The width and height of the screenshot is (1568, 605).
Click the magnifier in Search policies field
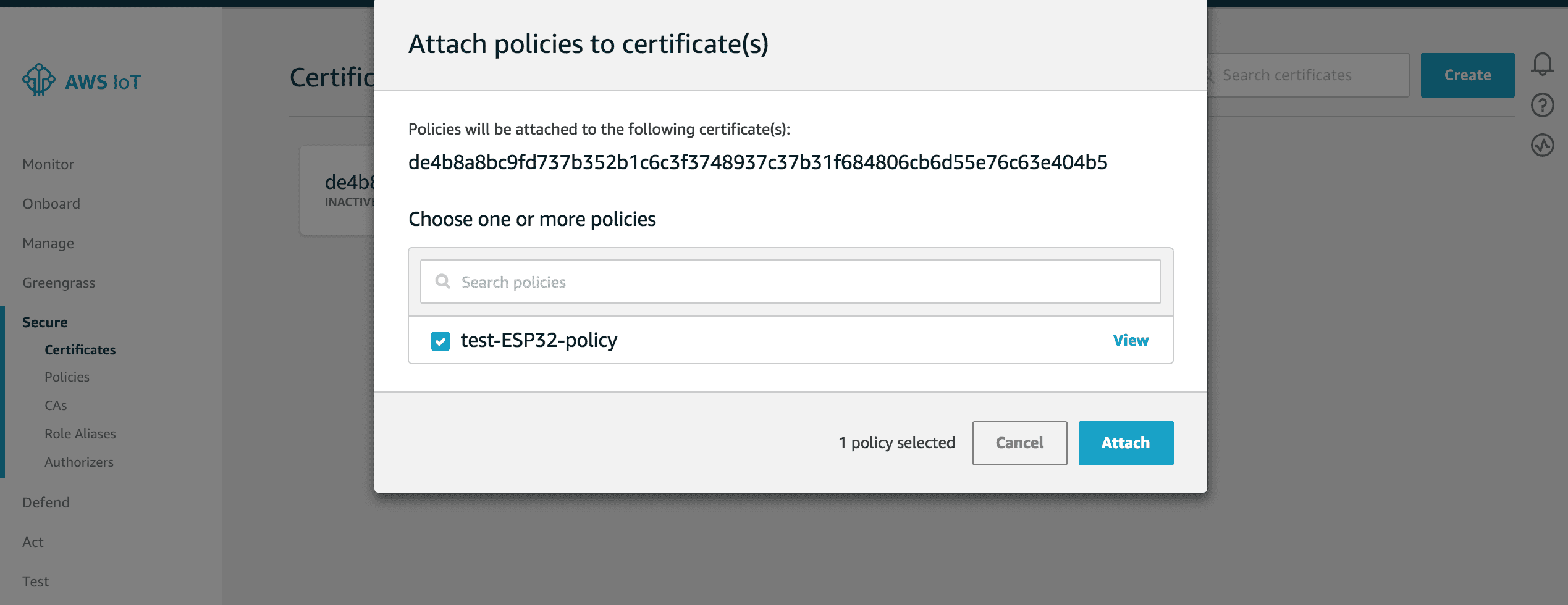442,282
